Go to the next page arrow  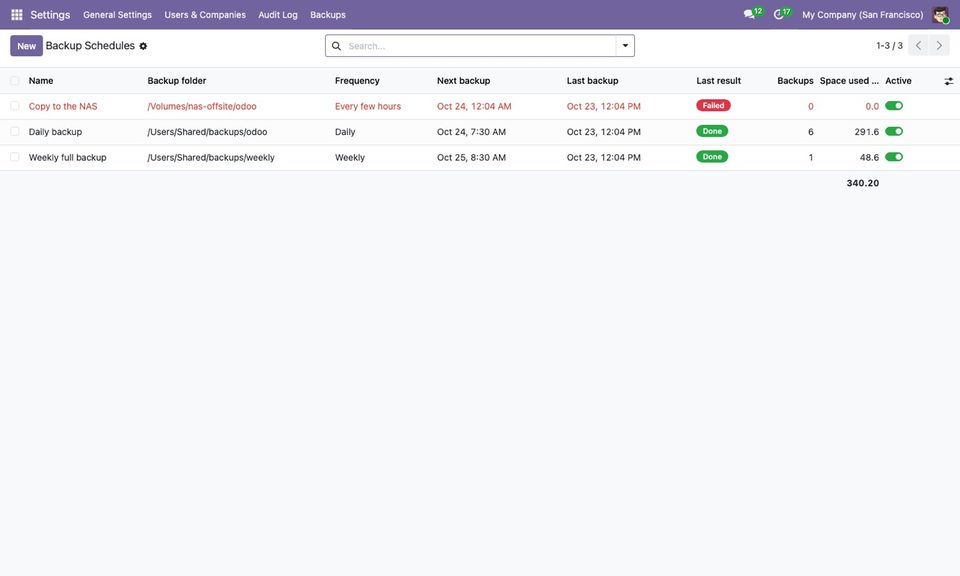(x=939, y=45)
